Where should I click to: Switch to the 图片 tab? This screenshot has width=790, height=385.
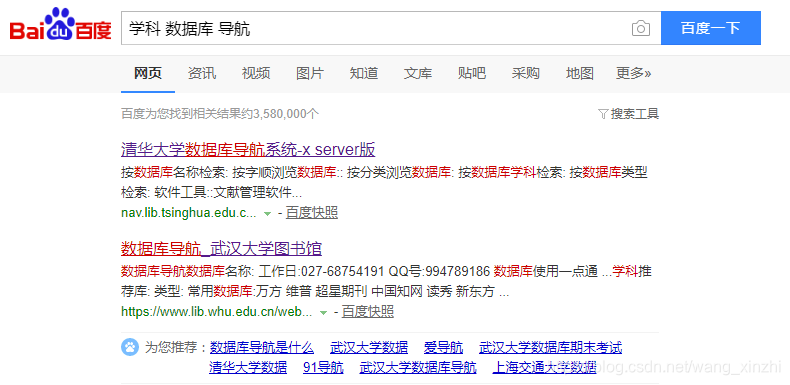(x=310, y=74)
